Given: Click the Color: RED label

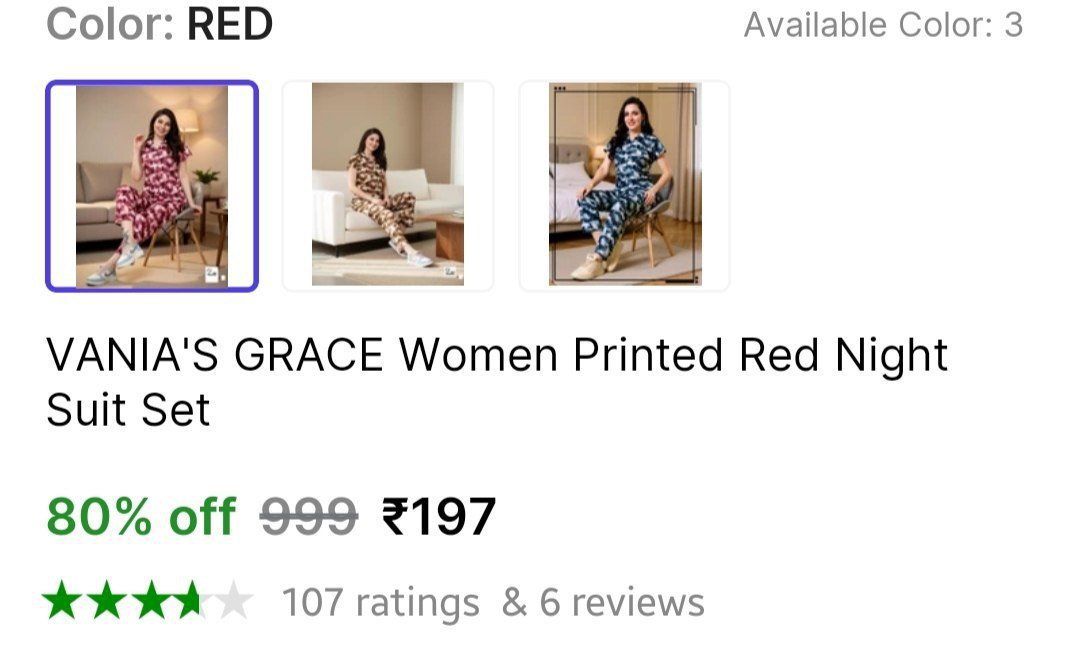Looking at the screenshot, I should (110, 25).
